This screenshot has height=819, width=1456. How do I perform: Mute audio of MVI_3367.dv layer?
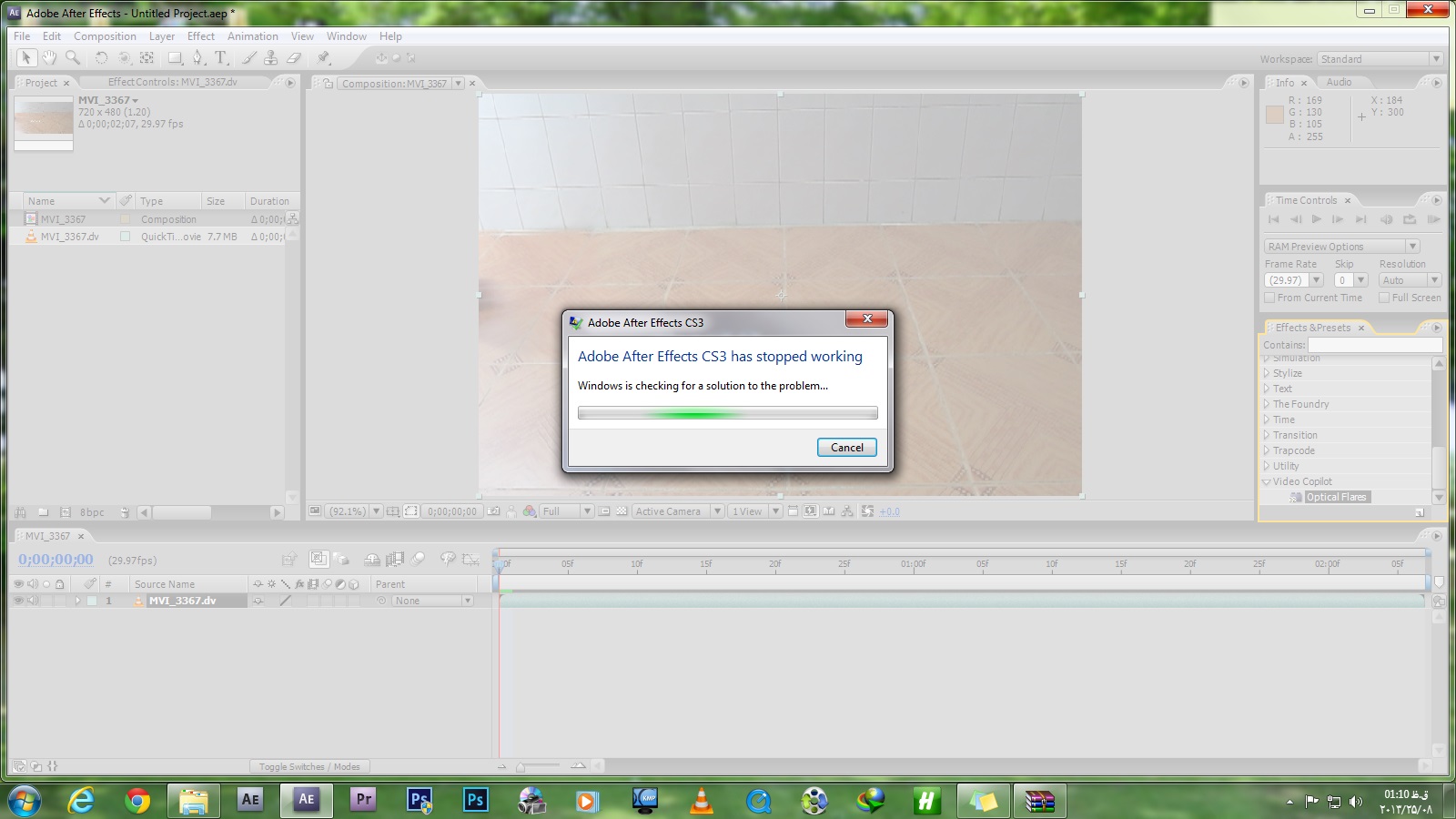click(x=33, y=601)
